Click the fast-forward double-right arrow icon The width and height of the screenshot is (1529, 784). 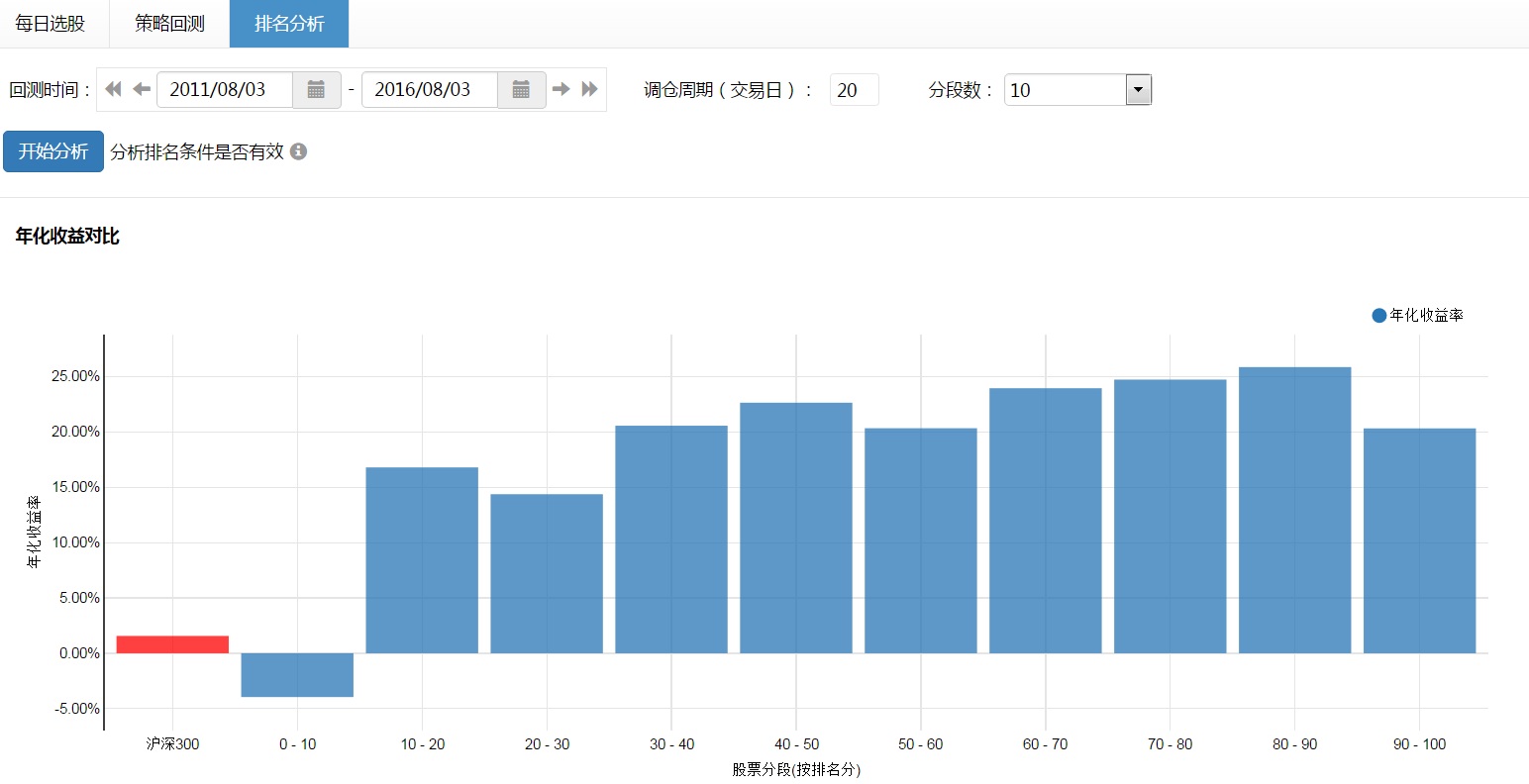coord(590,89)
